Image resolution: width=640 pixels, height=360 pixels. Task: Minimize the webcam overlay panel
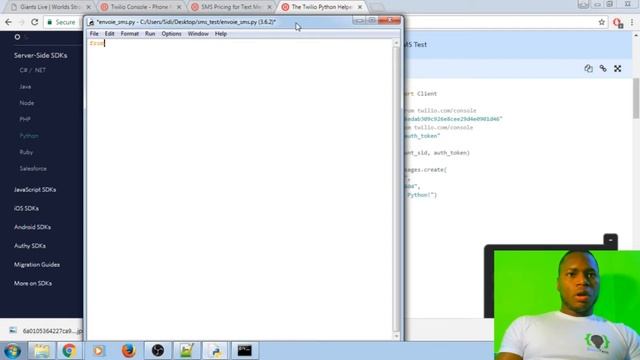pos(611,240)
